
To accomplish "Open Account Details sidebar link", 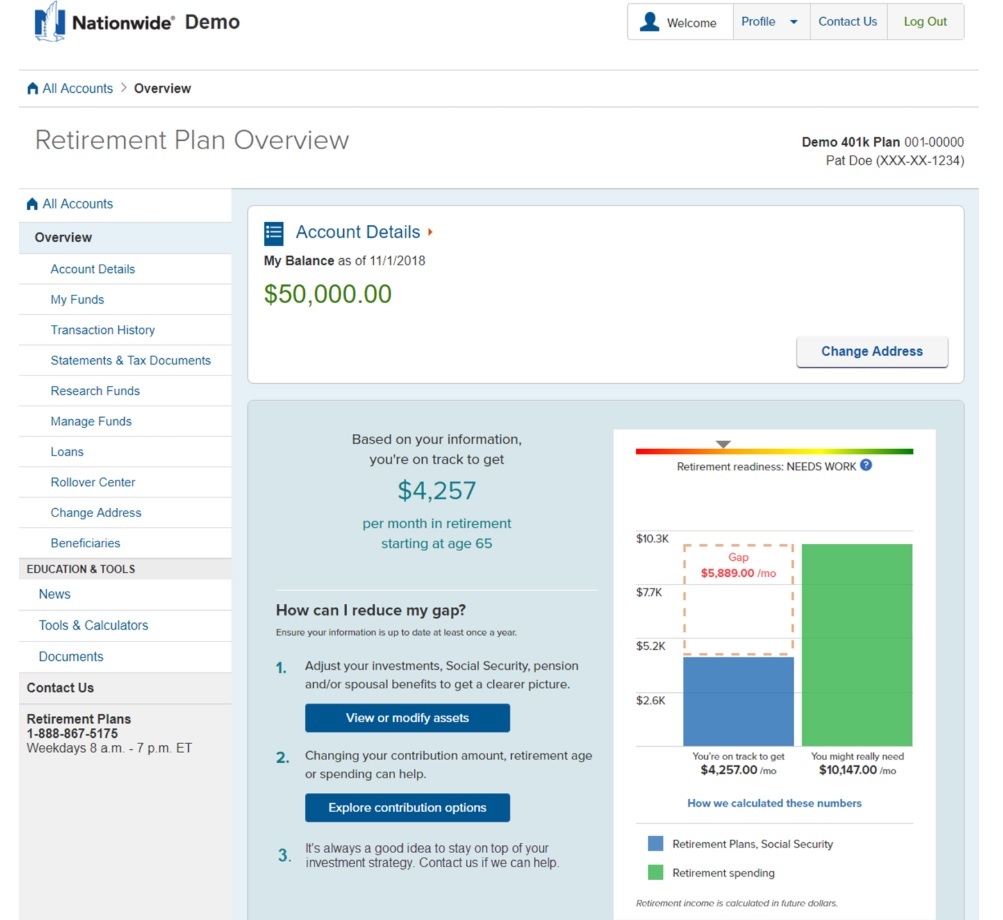I will [93, 269].
